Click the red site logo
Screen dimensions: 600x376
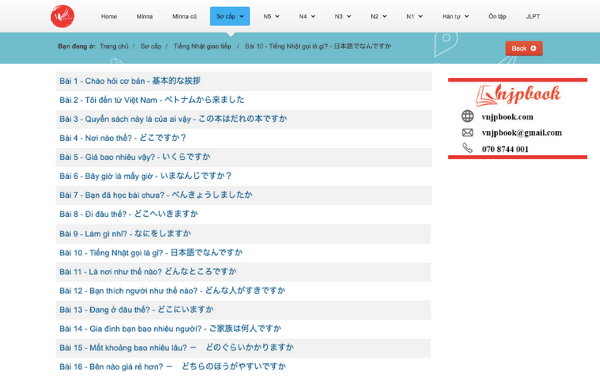click(x=62, y=16)
